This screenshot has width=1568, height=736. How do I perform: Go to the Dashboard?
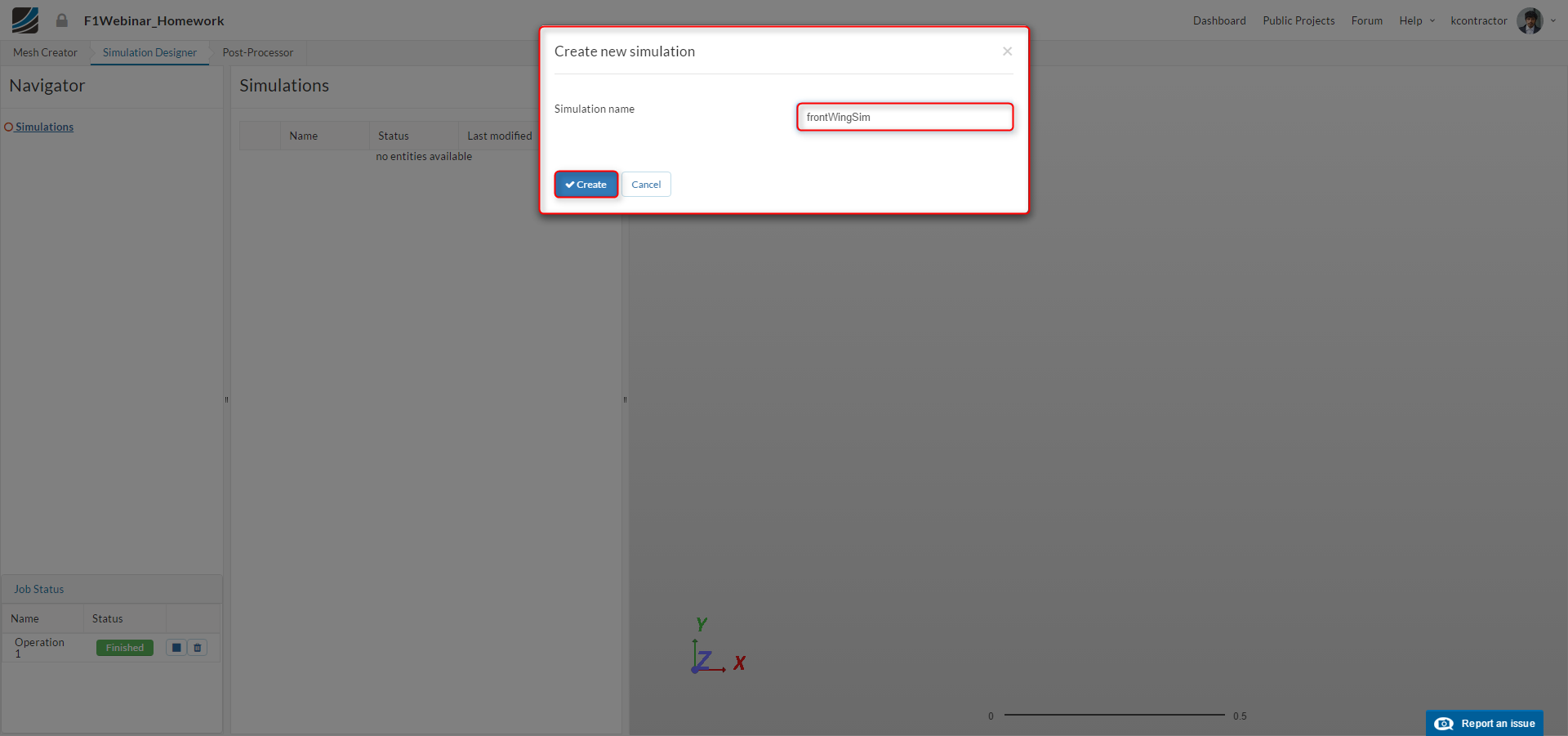click(1219, 20)
